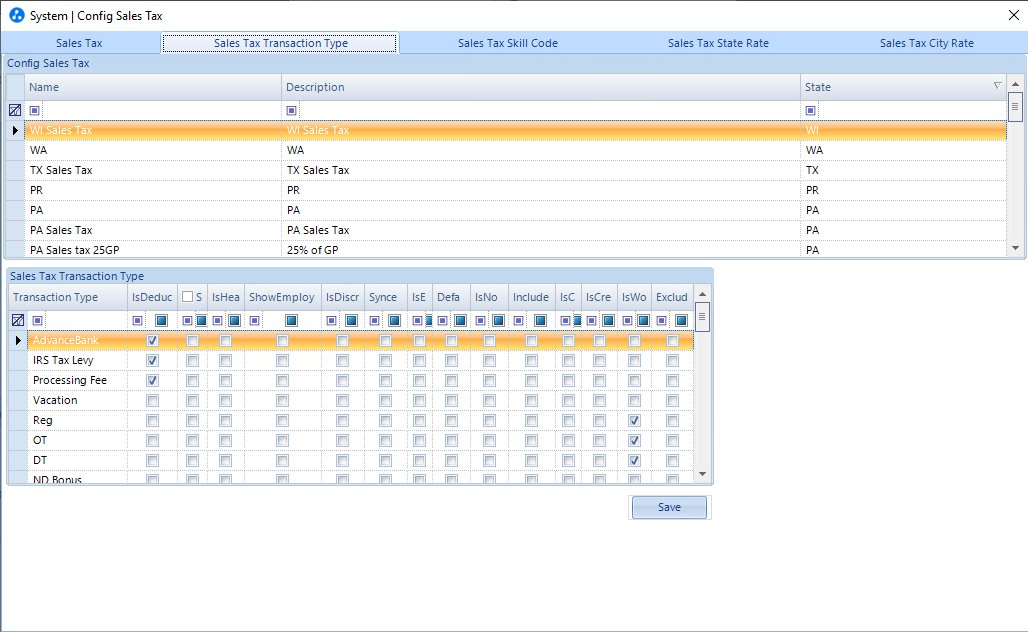Click the Transaction Type grid's scroll-up arrow
The height and width of the screenshot is (632, 1028).
(702, 294)
